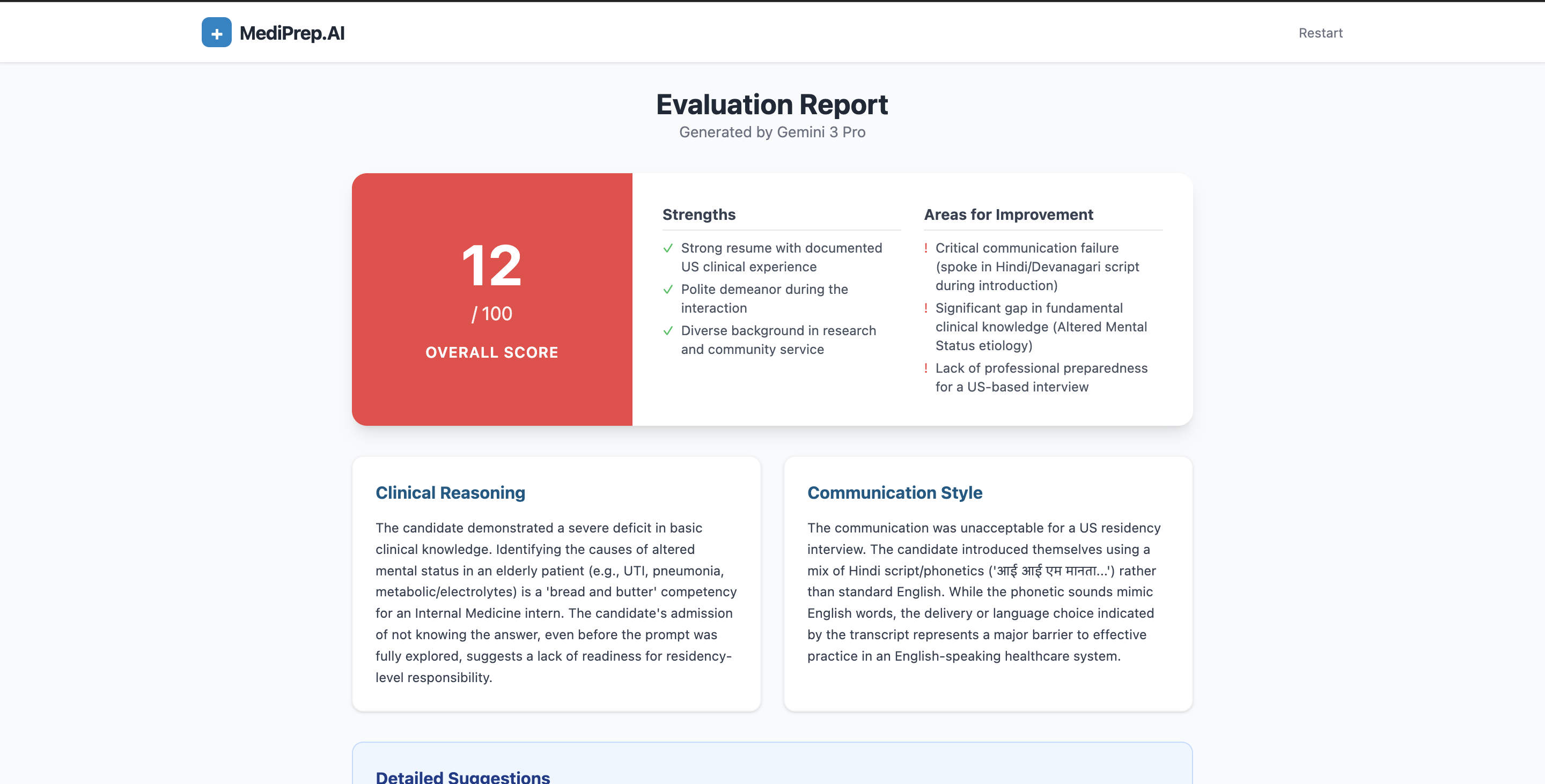
Task: Click the Clinical Reasoning paragraph text
Action: [x=555, y=602]
